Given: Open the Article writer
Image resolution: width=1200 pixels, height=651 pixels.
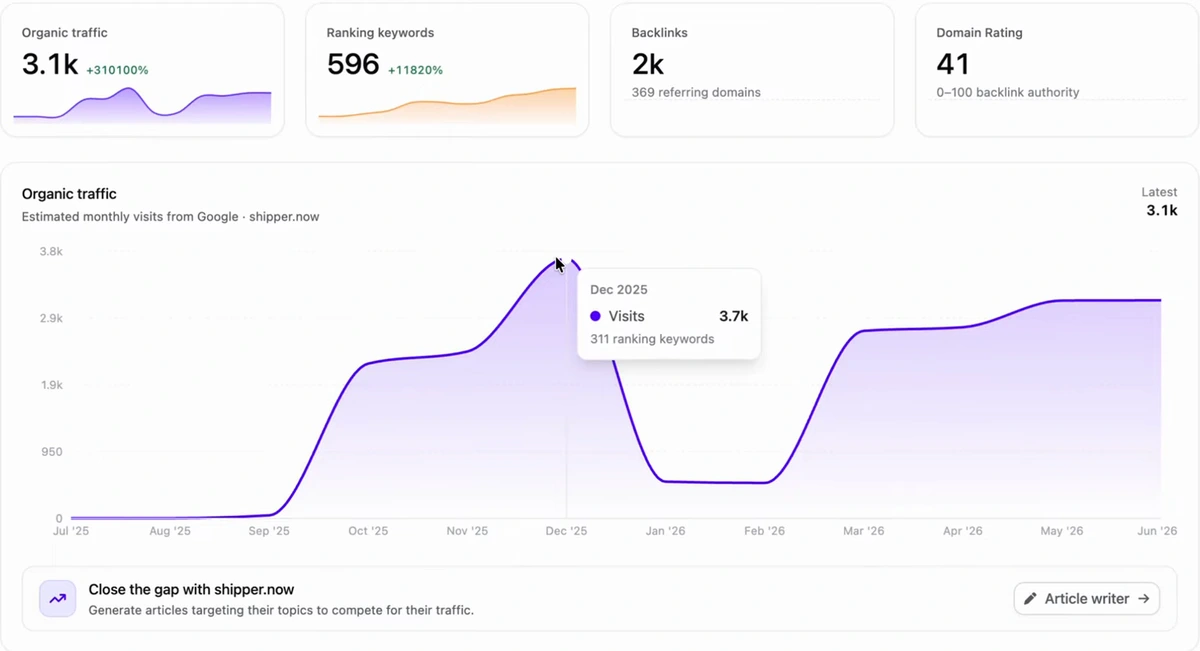Looking at the screenshot, I should point(1087,599).
